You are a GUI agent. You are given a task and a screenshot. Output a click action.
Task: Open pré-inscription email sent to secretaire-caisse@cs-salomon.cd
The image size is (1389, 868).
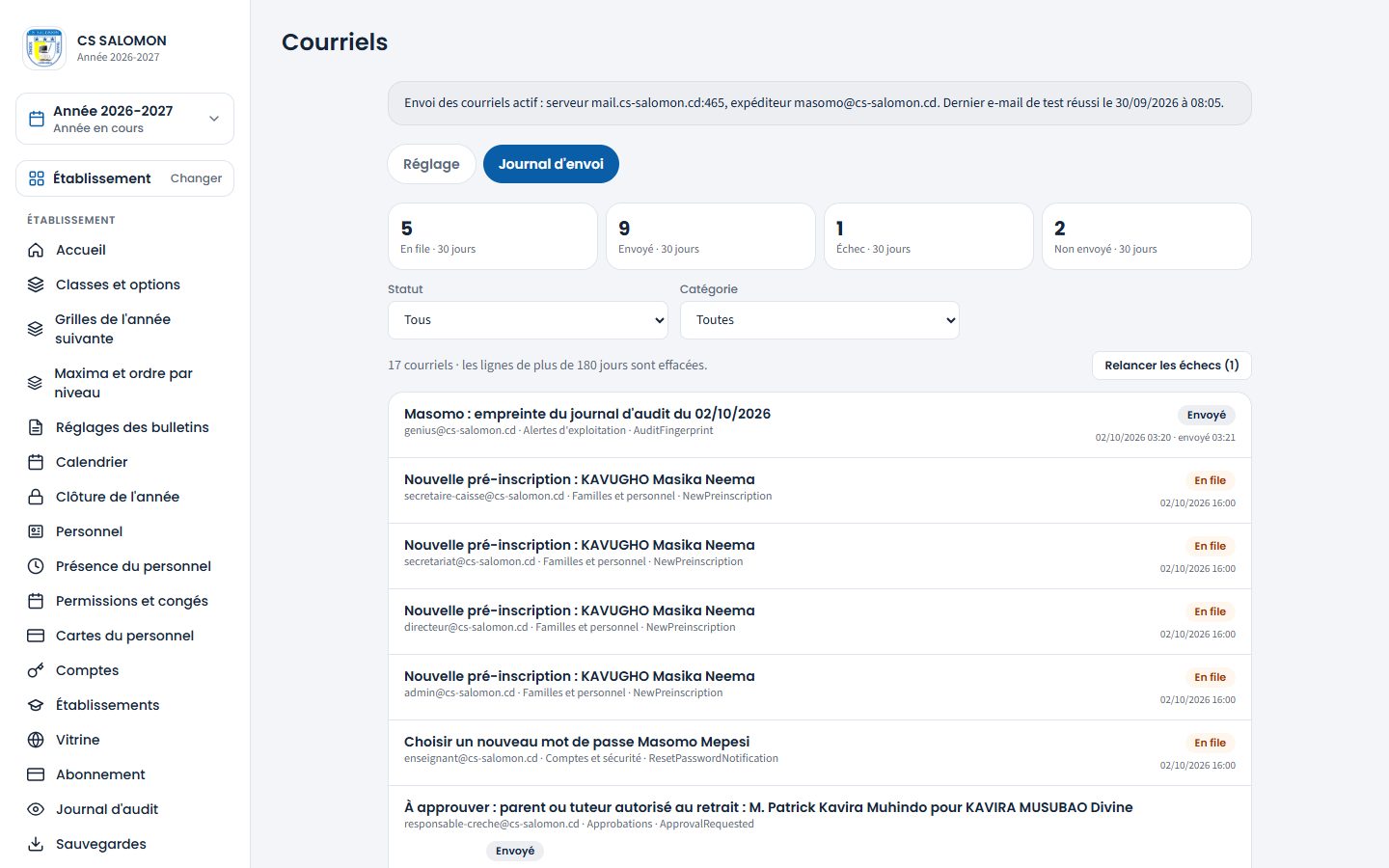820,491
